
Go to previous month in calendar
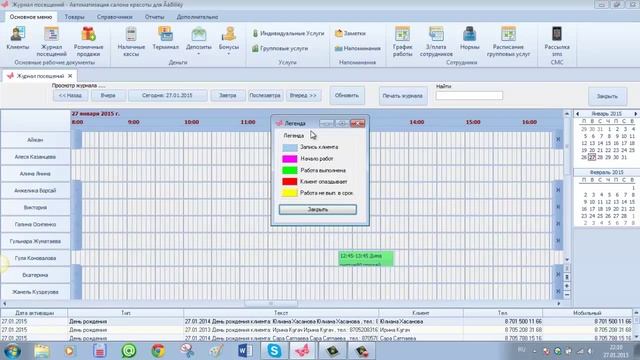click(x=578, y=114)
